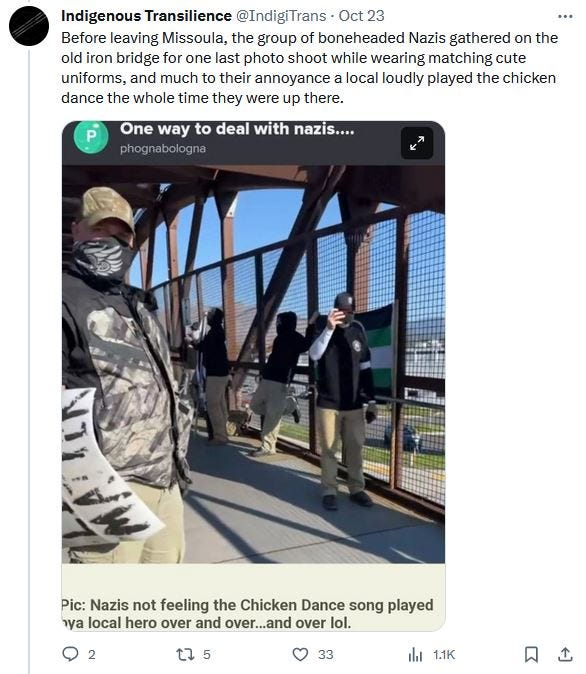Screen dimensions: 586x674
Task: Open the @IndigiTrans handle link
Action: [281, 16]
